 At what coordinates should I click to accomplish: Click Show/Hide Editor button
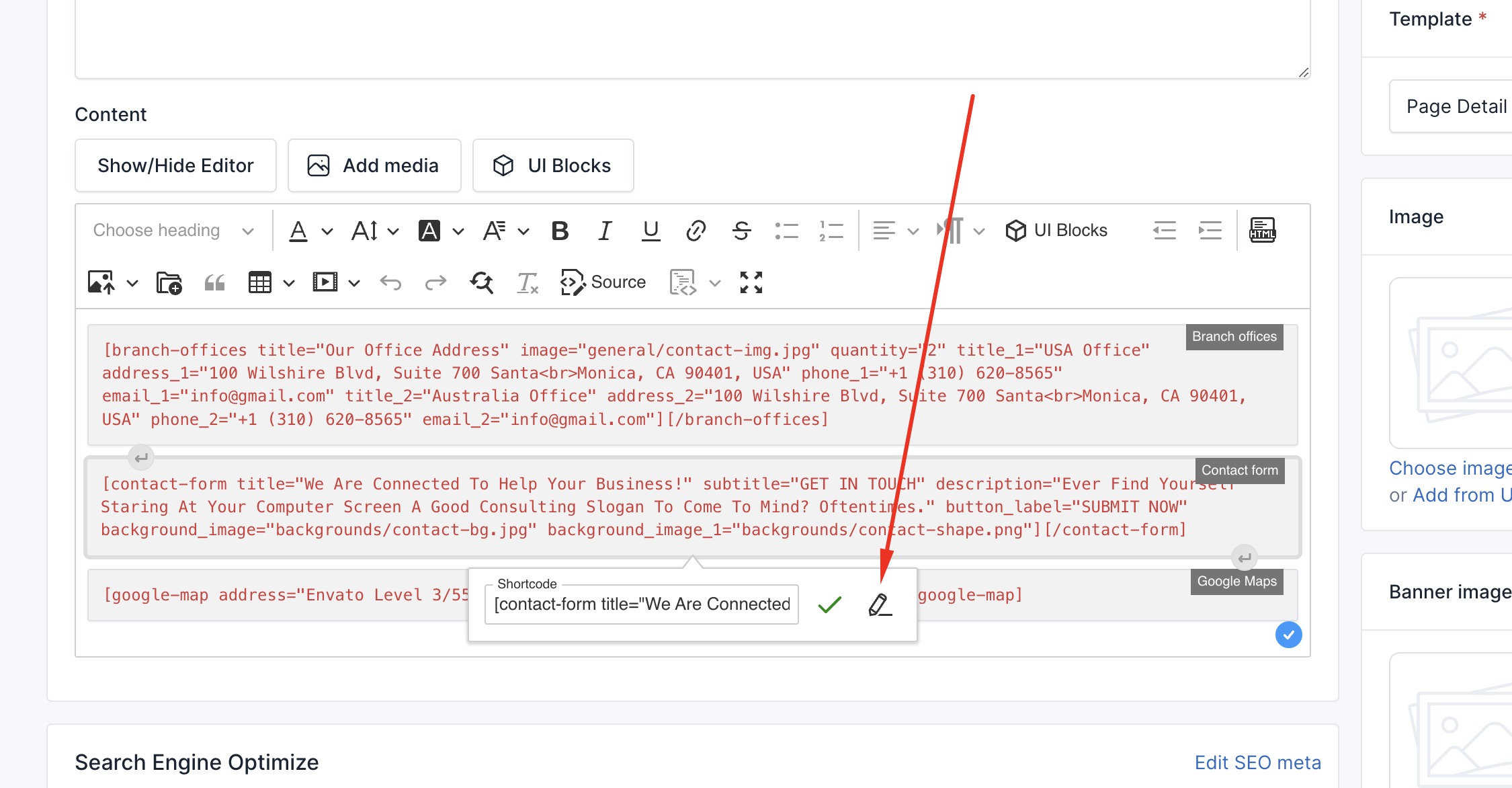(x=175, y=165)
